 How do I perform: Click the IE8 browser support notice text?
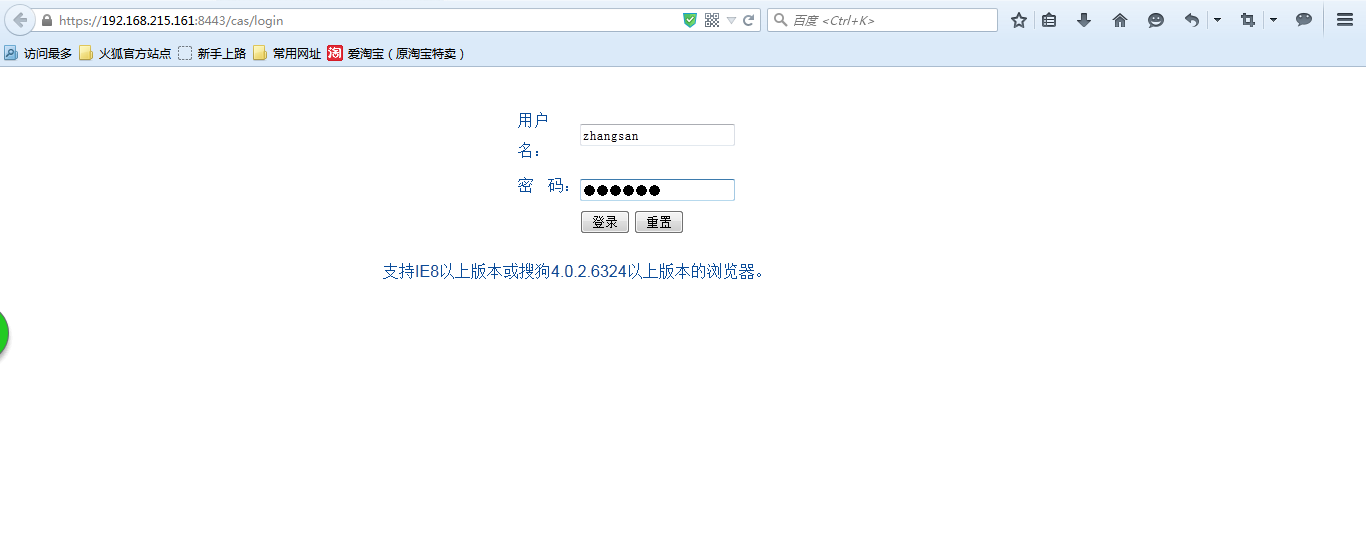pyautogui.click(x=574, y=271)
